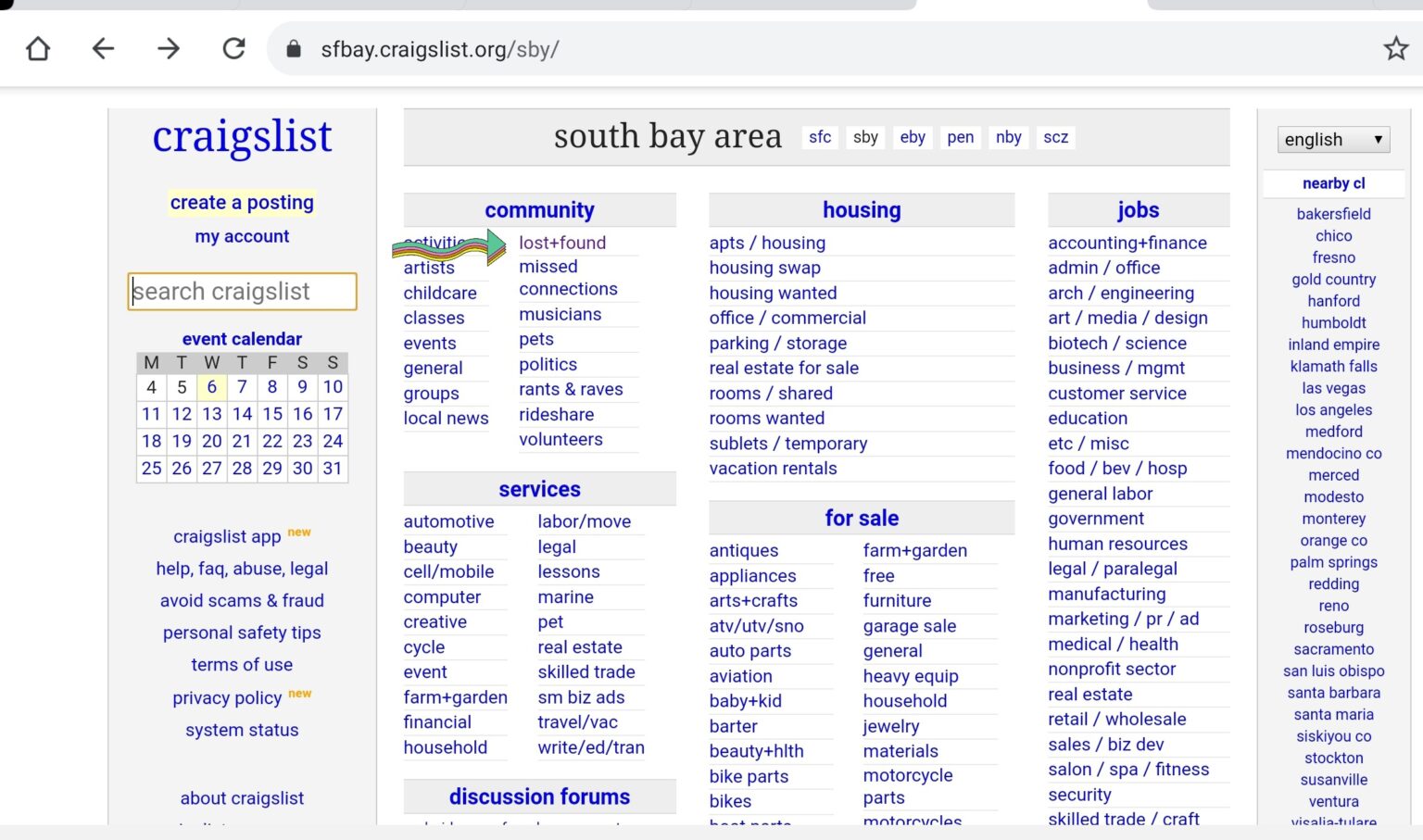Viewport: 1423px width, 840px height.
Task: Click the address bar URL
Action: [440, 49]
